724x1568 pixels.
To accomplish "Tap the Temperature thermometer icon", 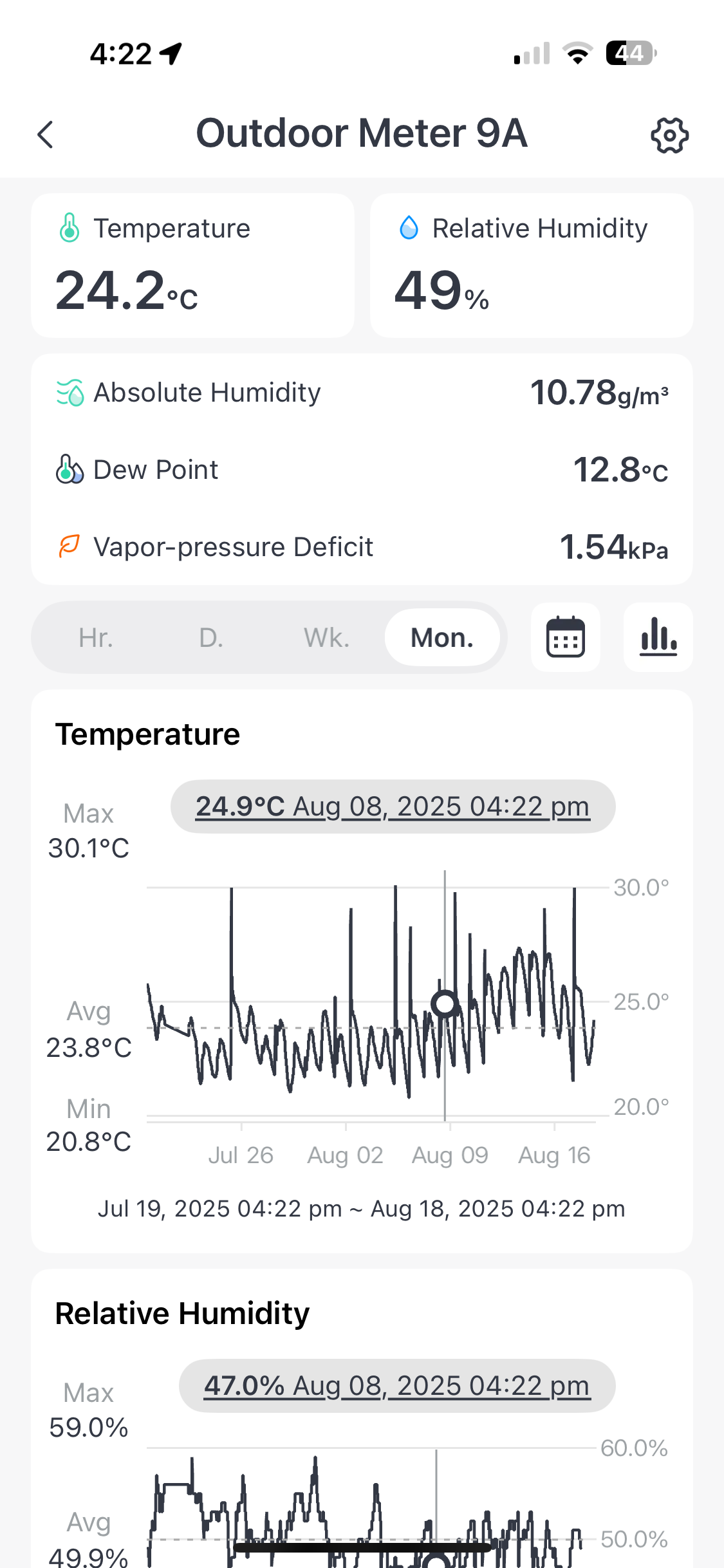I will click(70, 229).
